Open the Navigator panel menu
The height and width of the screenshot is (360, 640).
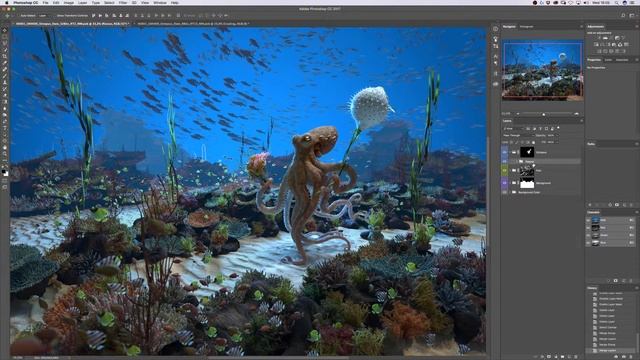(x=581, y=27)
